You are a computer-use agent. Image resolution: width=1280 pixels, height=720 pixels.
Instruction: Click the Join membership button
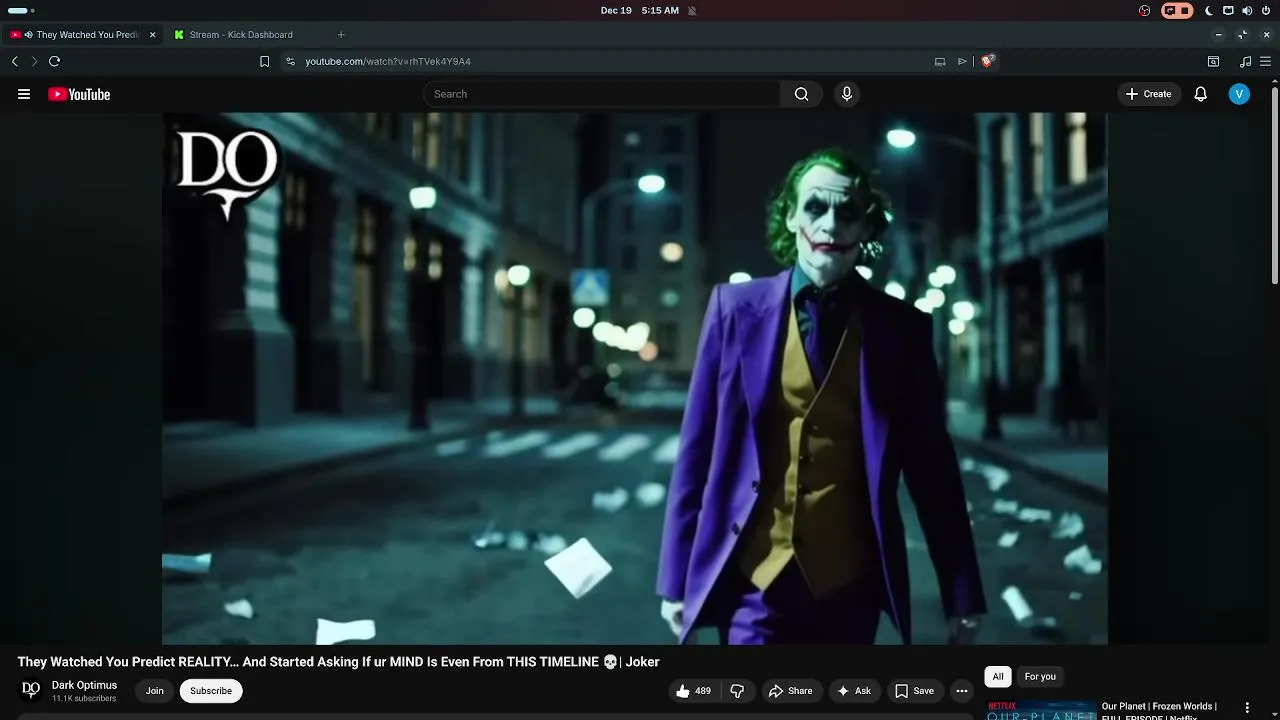[x=155, y=691]
